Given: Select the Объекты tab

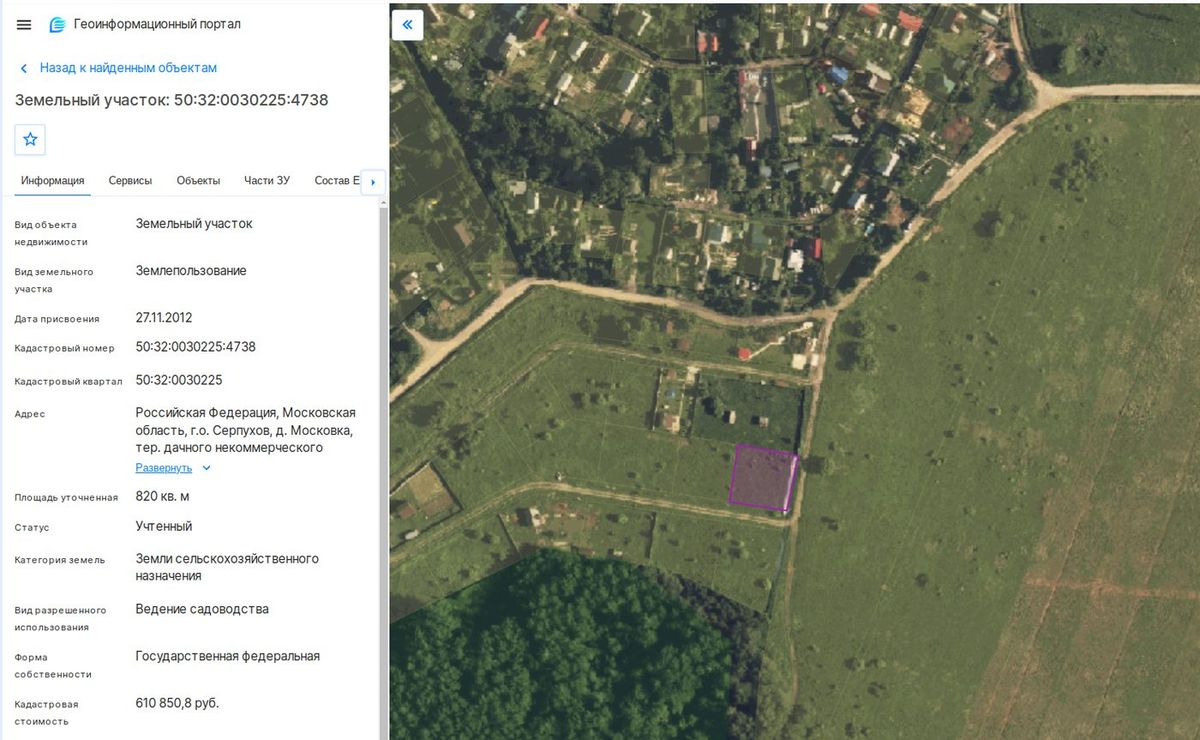Looking at the screenshot, I should point(198,181).
